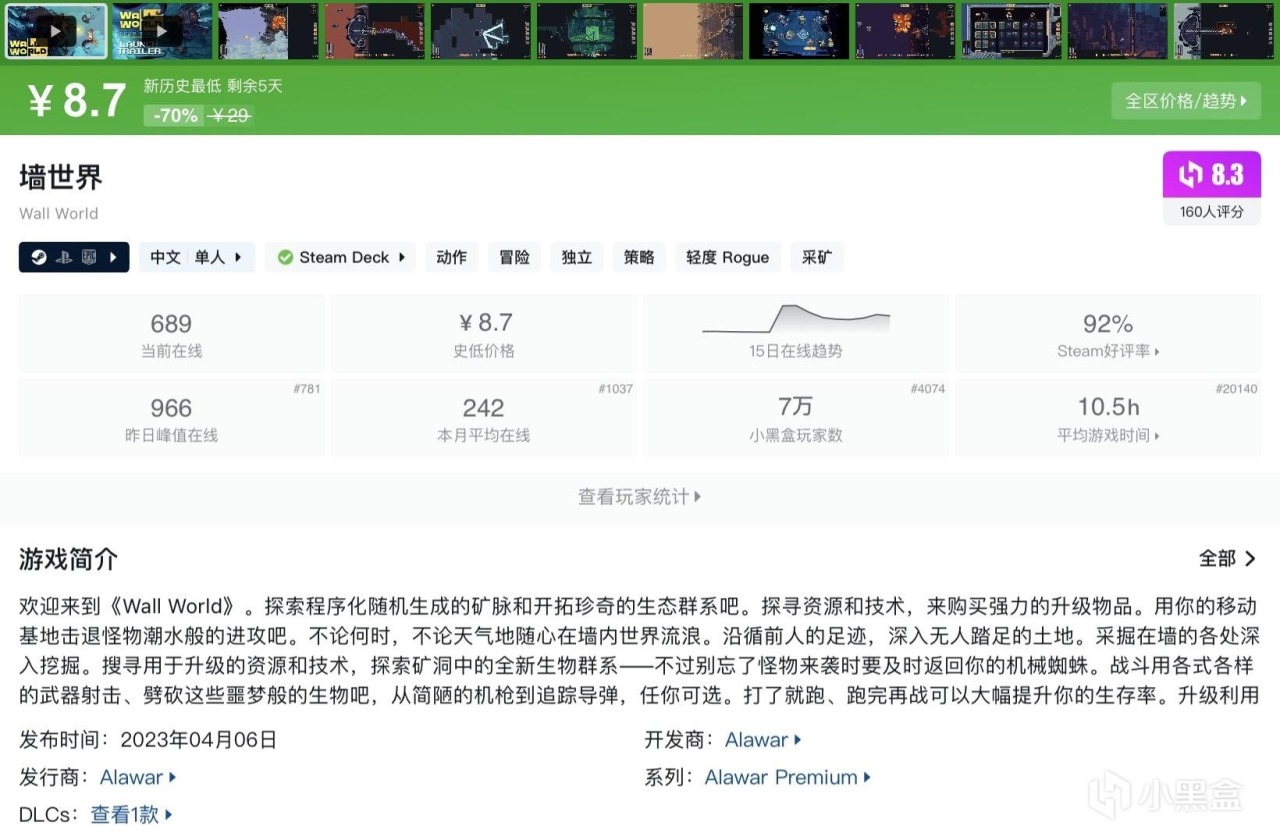This screenshot has height=840, width=1280.
Task: Select the 轻度 Rogue tag
Action: (x=728, y=257)
